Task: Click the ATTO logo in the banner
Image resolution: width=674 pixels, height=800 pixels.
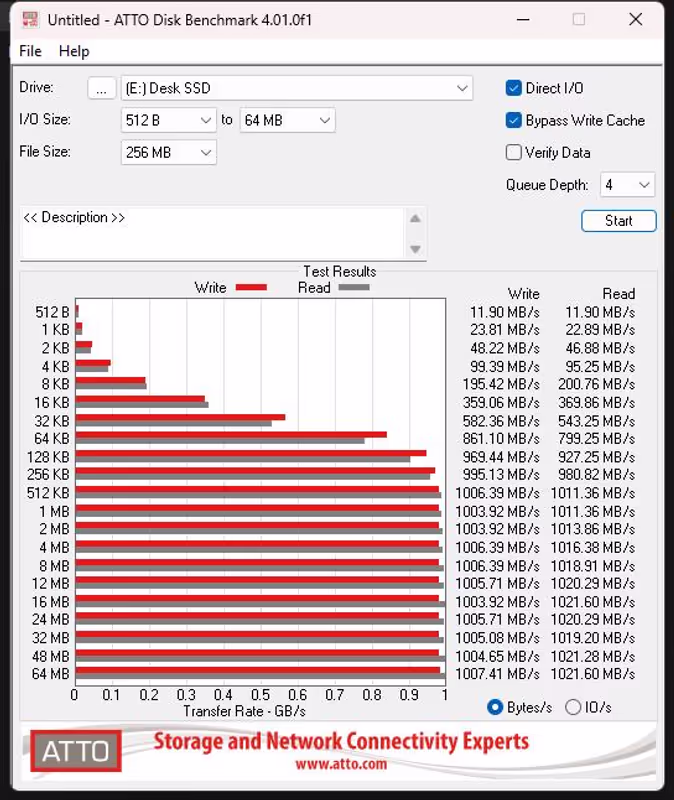Action: (76, 750)
